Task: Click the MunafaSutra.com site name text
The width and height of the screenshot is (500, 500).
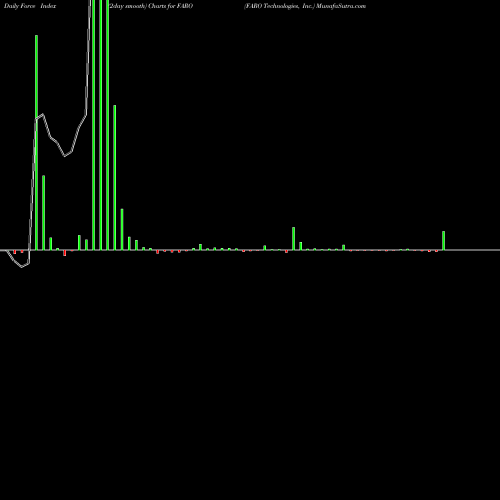Action: pos(341,6)
